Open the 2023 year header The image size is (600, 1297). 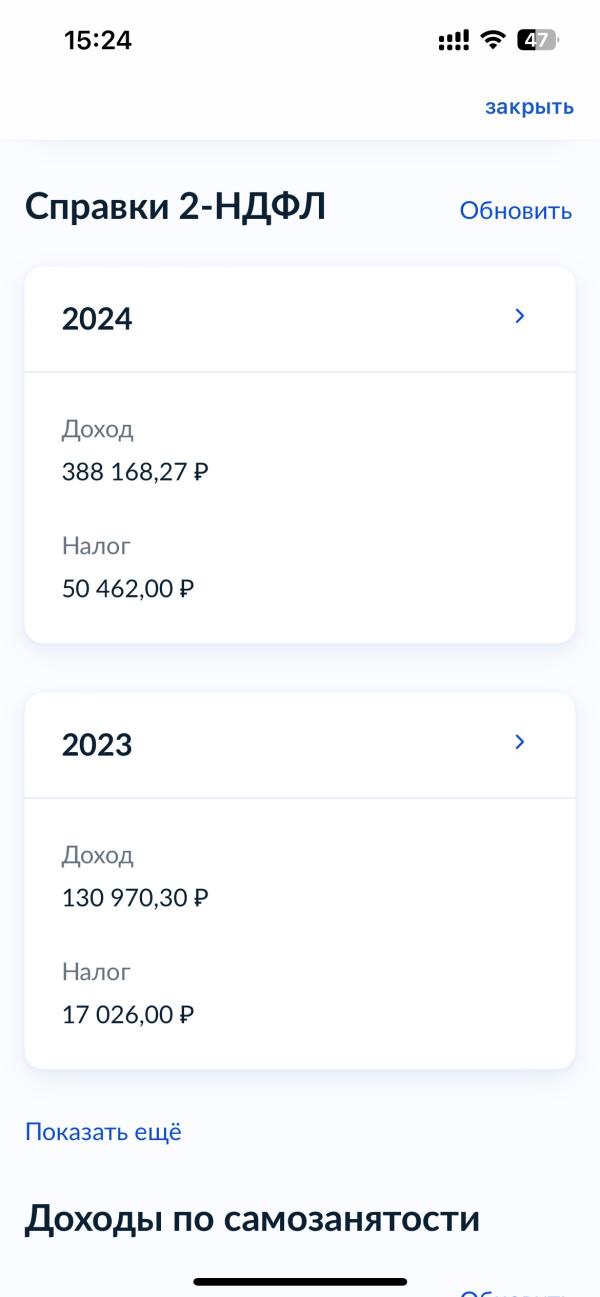[x=97, y=745]
